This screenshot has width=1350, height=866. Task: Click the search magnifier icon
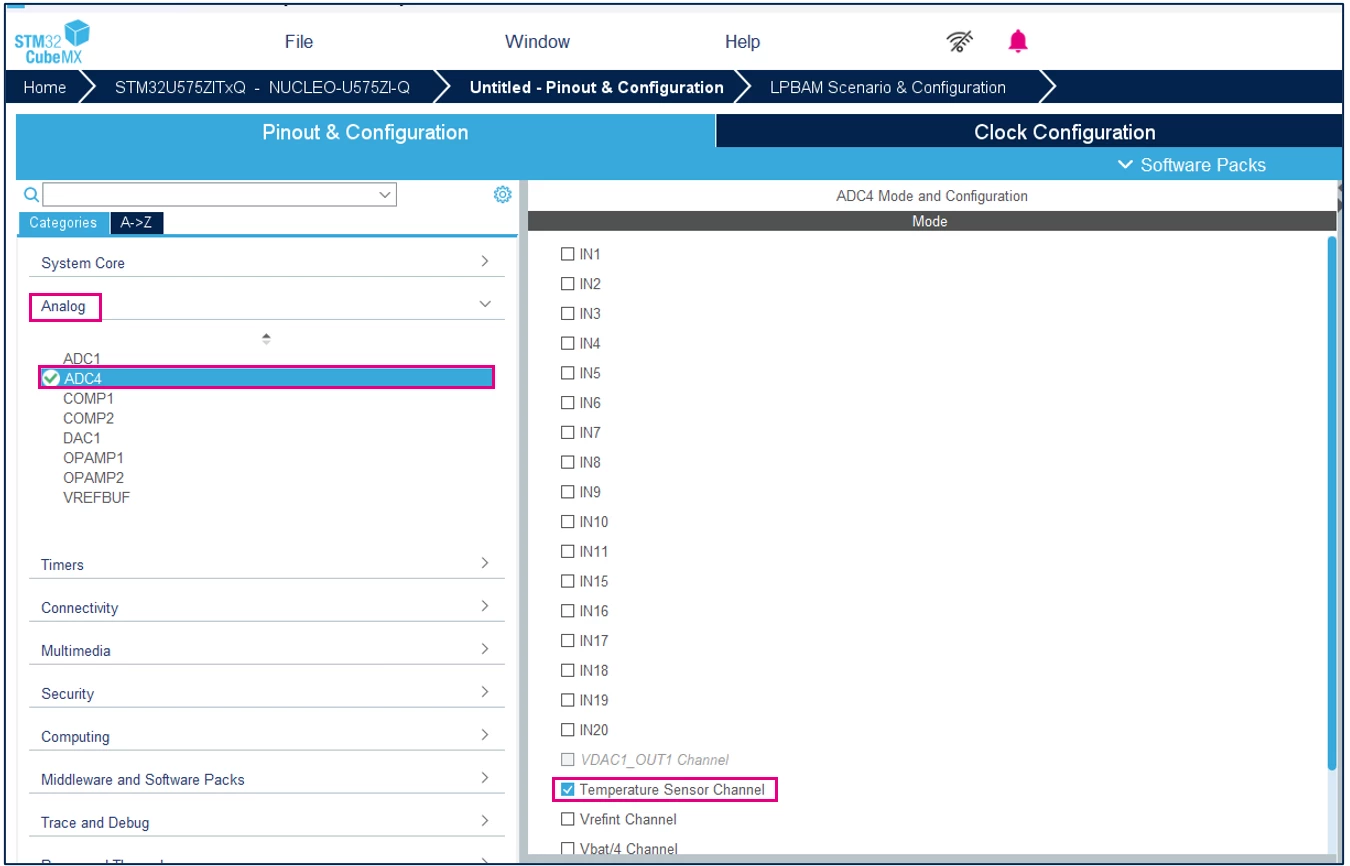click(x=31, y=194)
